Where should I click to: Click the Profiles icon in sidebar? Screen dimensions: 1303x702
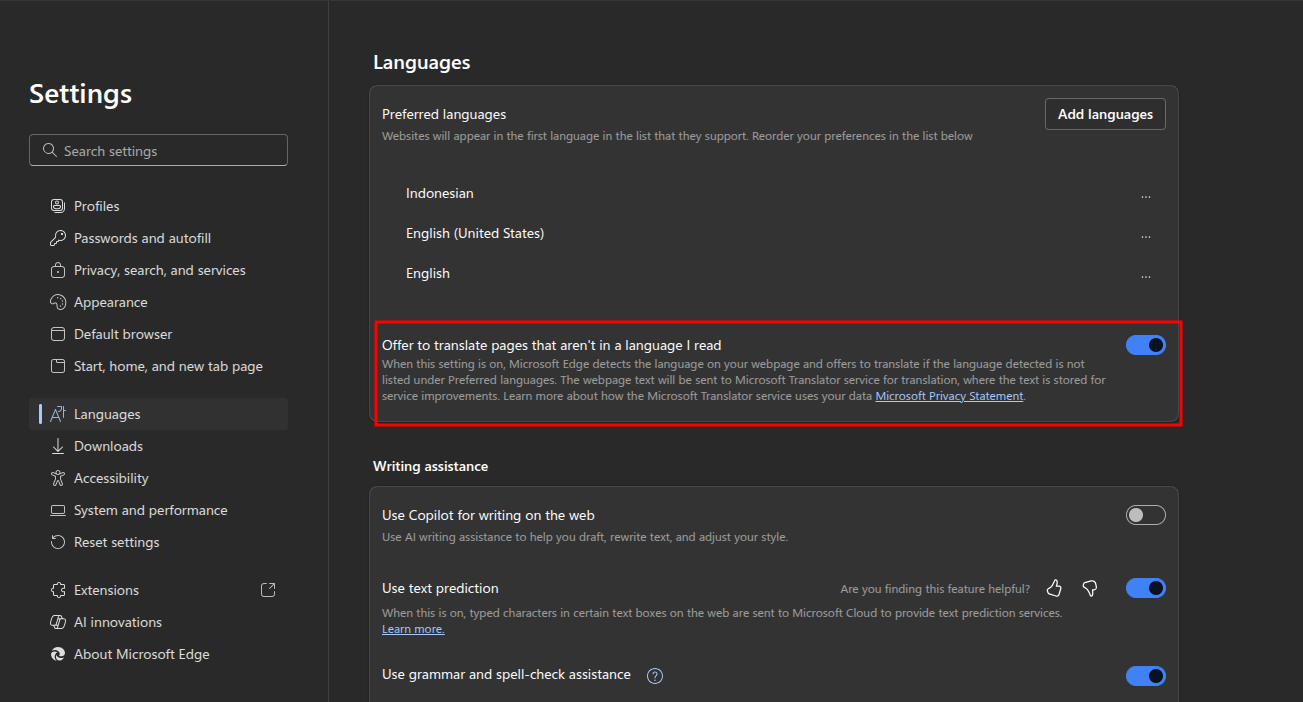tap(57, 206)
